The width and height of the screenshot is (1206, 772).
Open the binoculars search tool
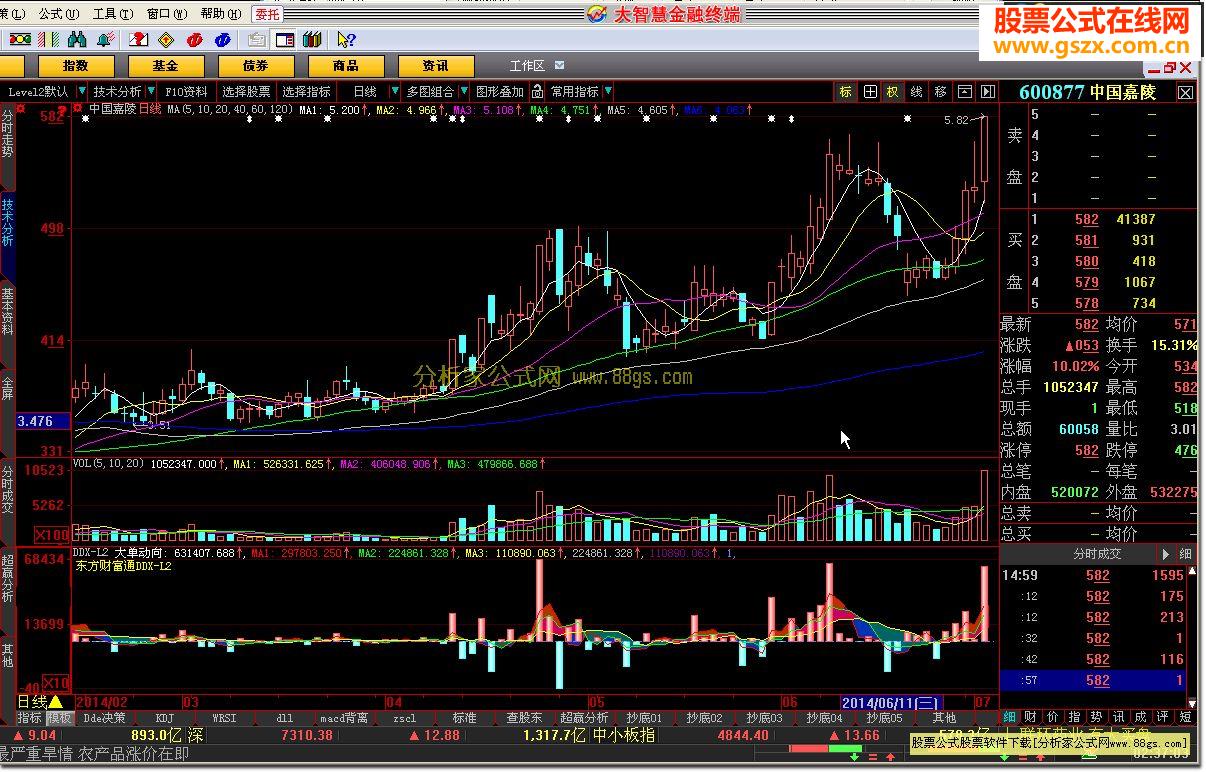(x=77, y=40)
